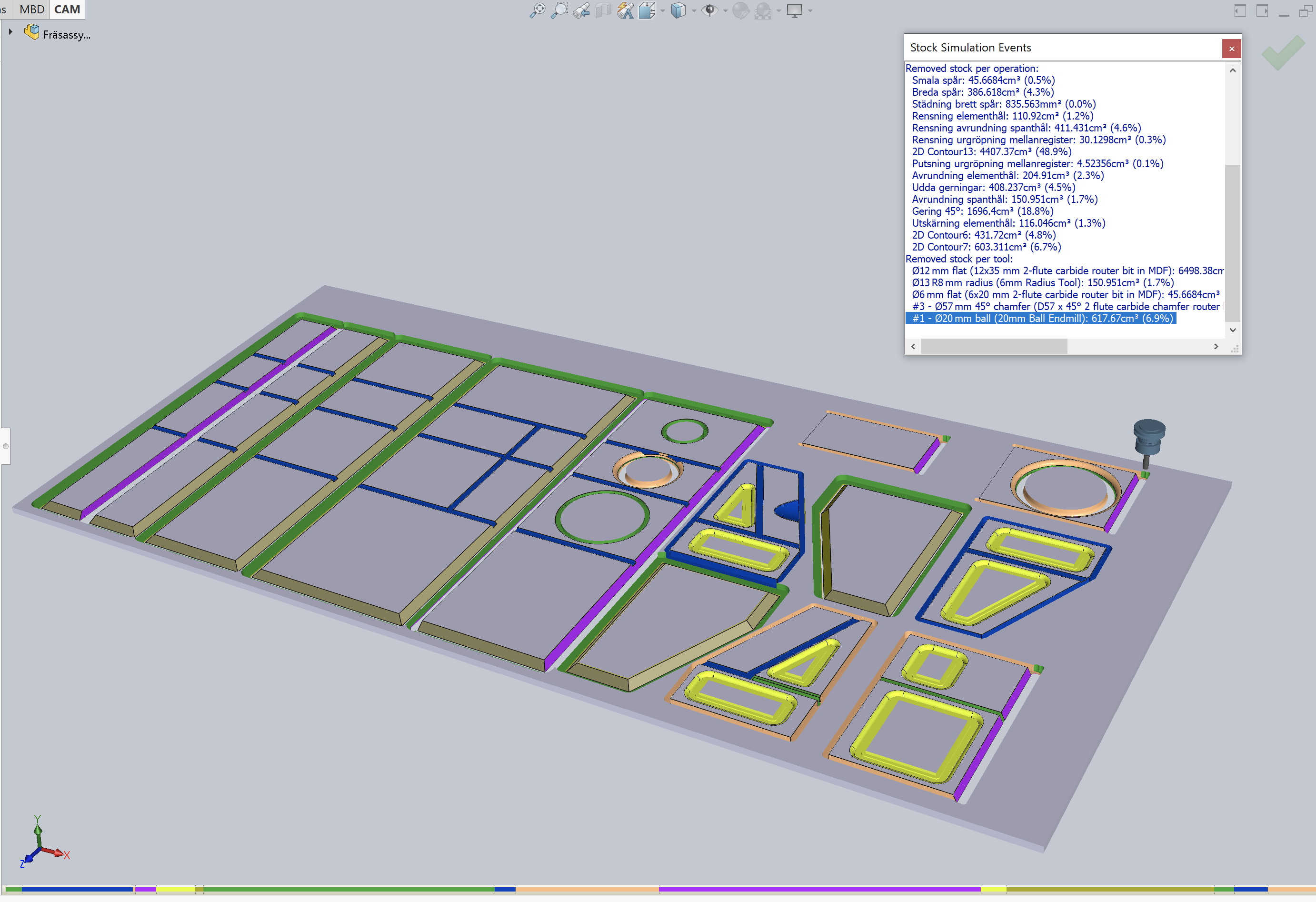Switch to the CAM tab
Screen dimensions: 1316x902
(67, 9)
